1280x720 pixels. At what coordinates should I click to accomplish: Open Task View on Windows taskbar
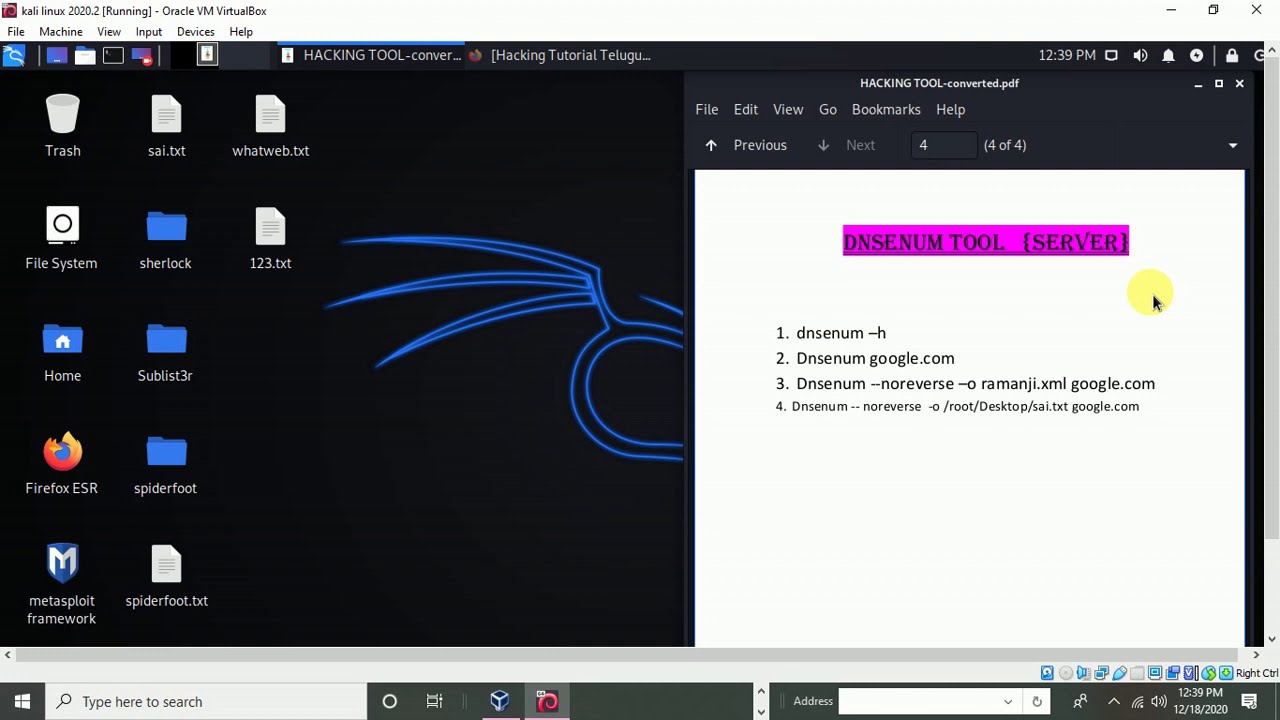pos(434,702)
